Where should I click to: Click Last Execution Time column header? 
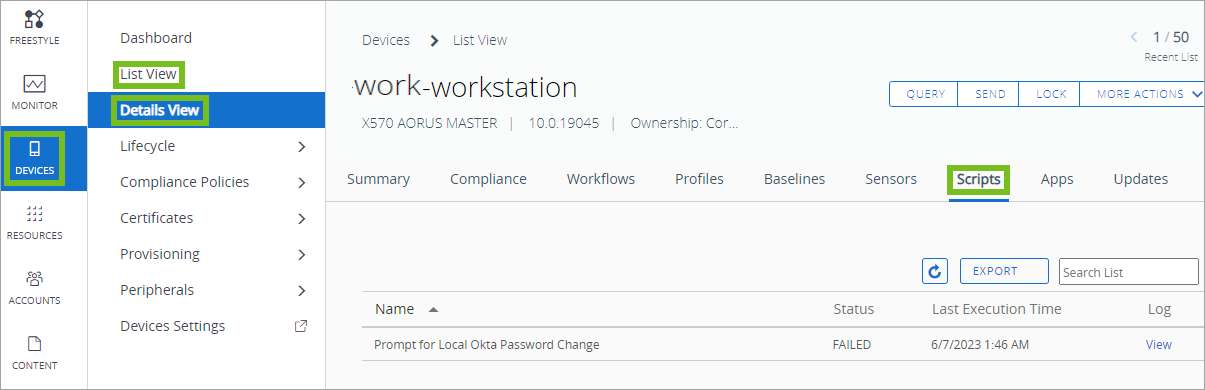coord(996,309)
